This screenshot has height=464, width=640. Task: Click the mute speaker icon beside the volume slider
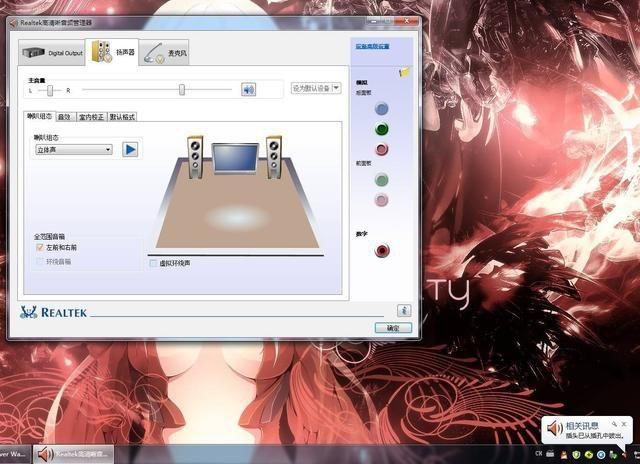(249, 89)
